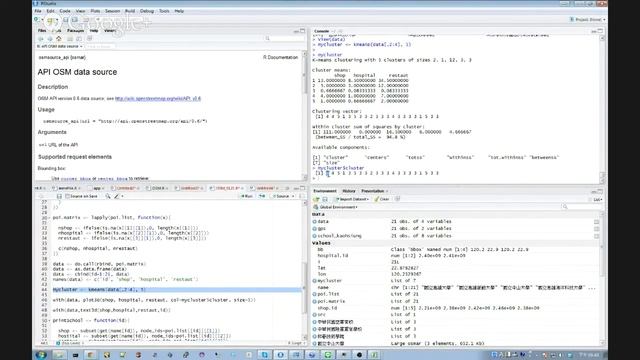Open the Tools menu
Image resolution: width=640 pixels, height=360 pixels.
point(164,11)
